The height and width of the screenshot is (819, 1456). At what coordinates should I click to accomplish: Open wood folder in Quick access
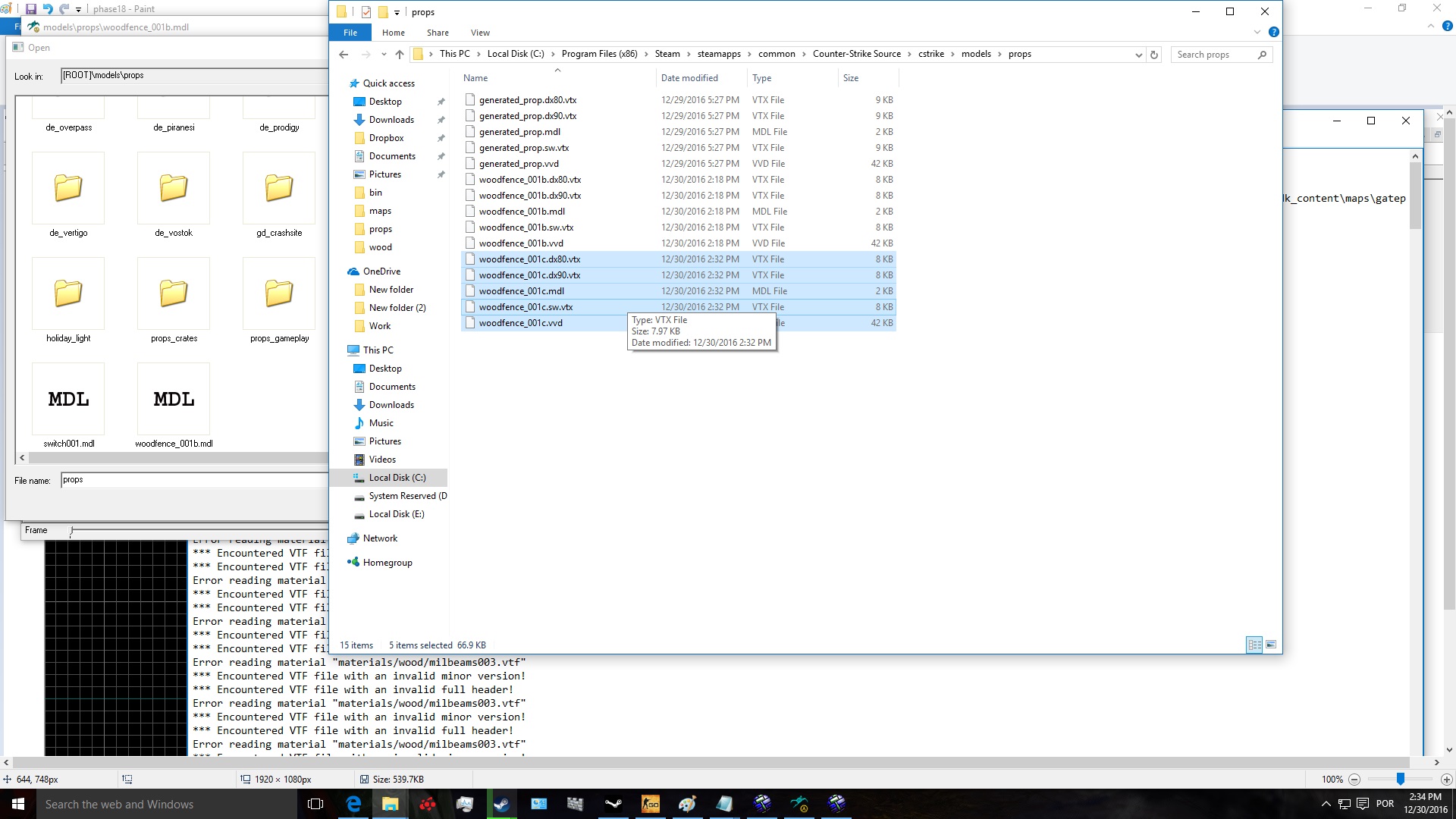point(380,247)
